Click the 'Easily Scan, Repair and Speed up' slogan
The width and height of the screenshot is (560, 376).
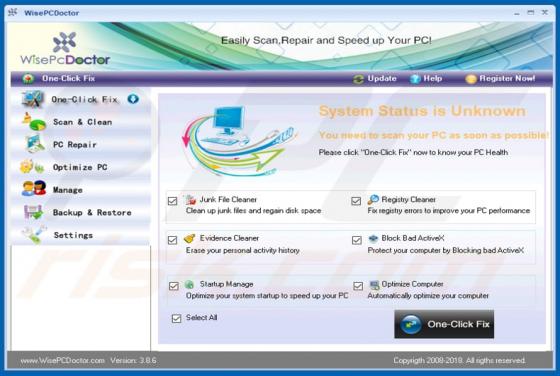click(x=326, y=40)
